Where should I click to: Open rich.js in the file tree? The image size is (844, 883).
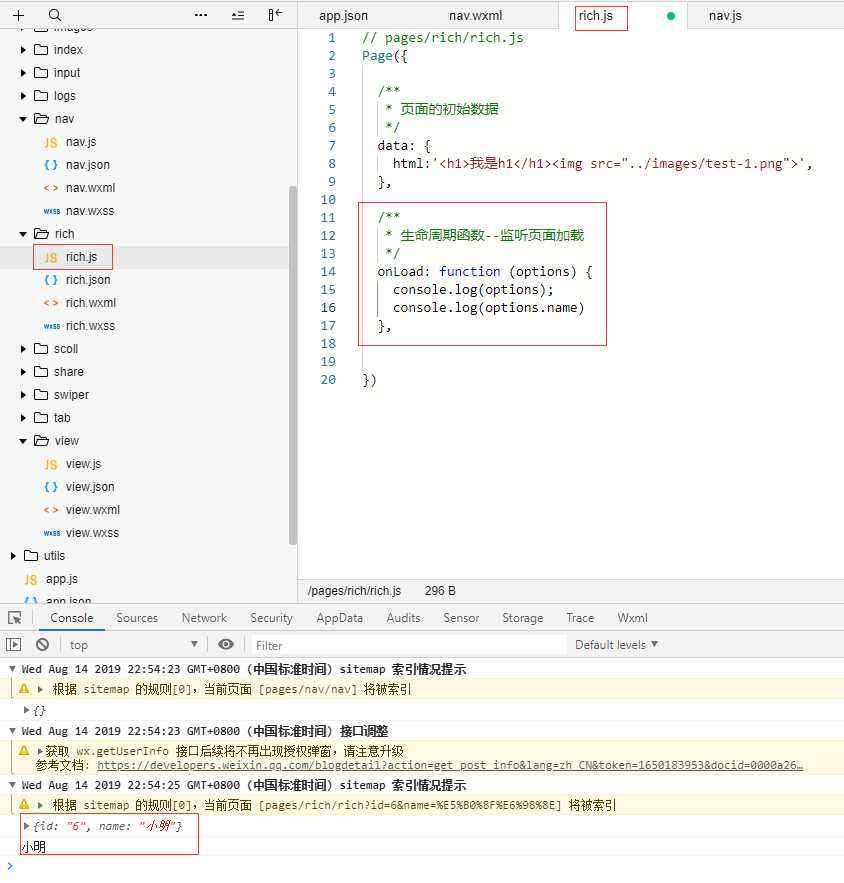(x=81, y=257)
